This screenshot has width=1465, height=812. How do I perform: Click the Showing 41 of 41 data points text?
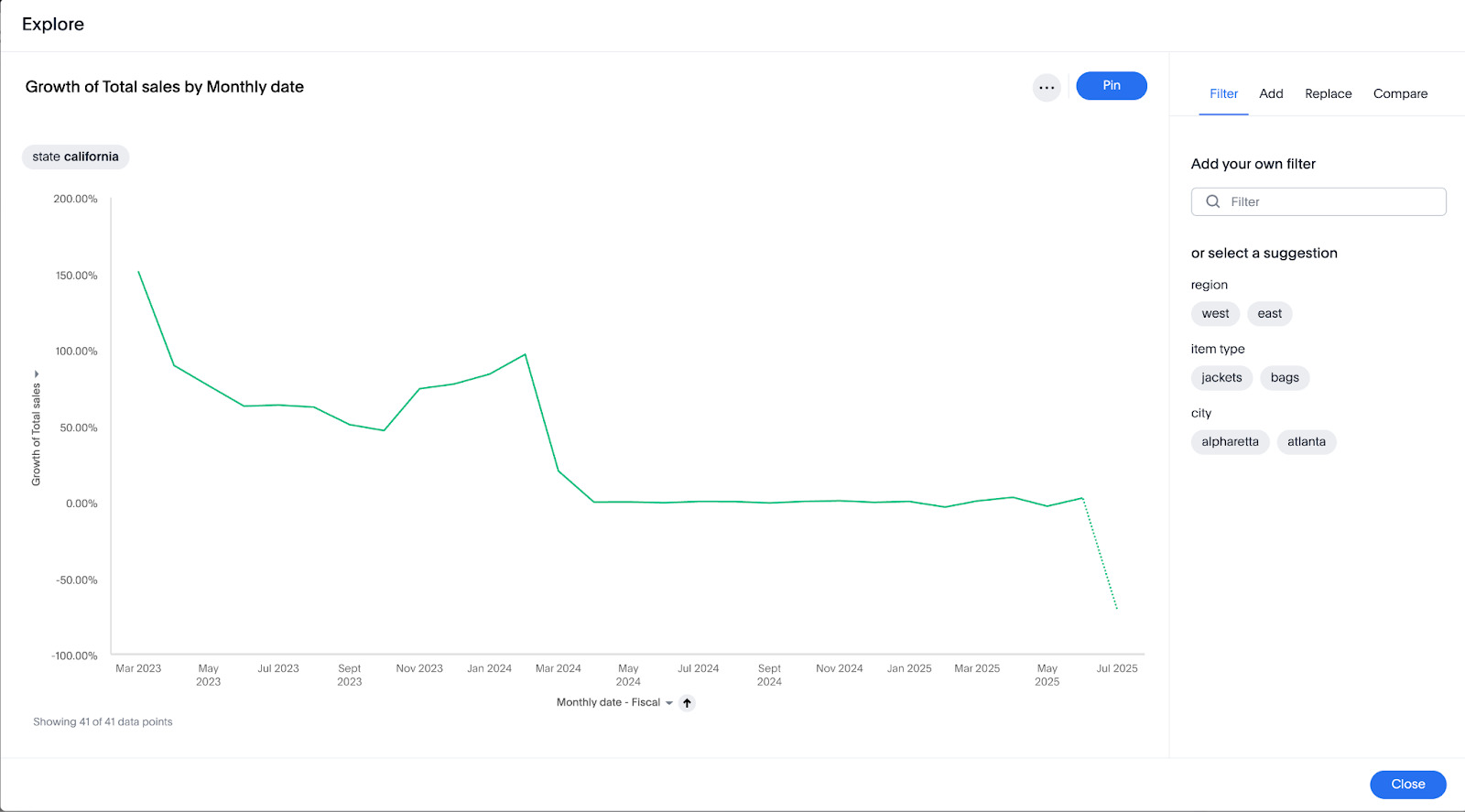coord(103,721)
